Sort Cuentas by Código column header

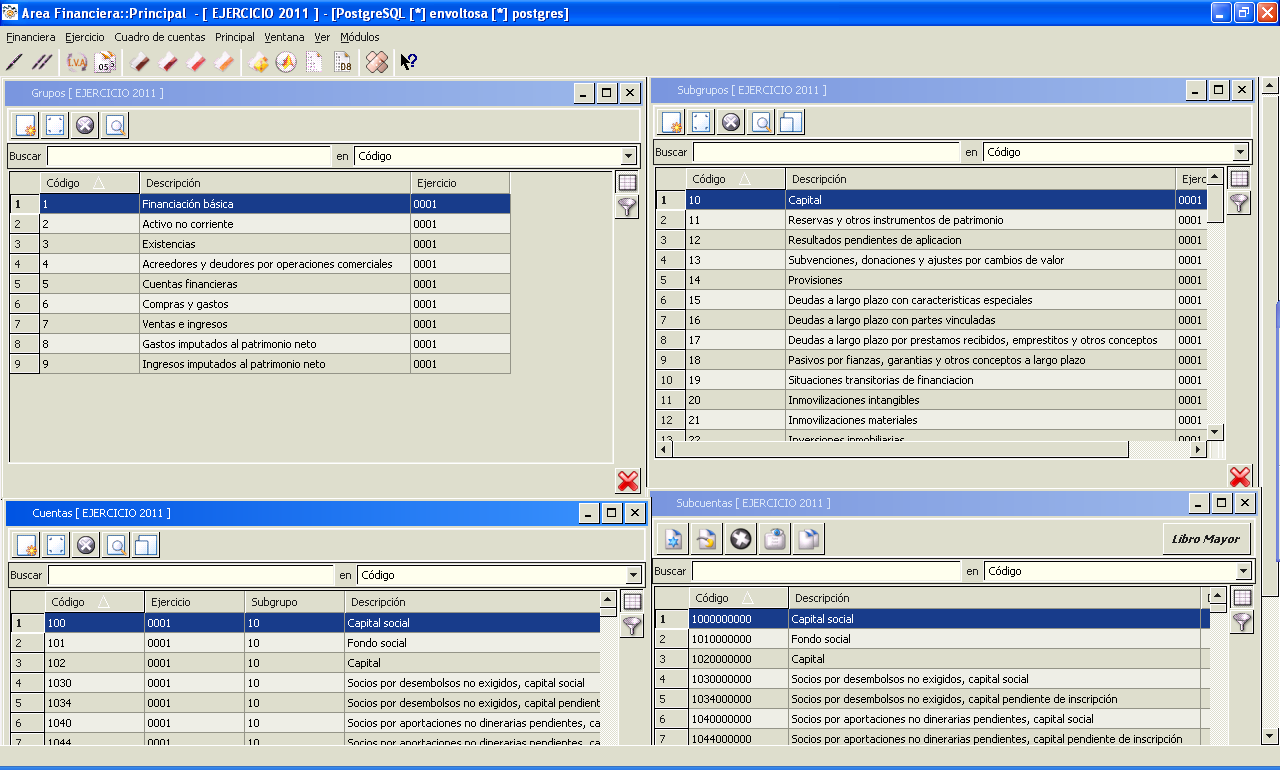coord(94,602)
